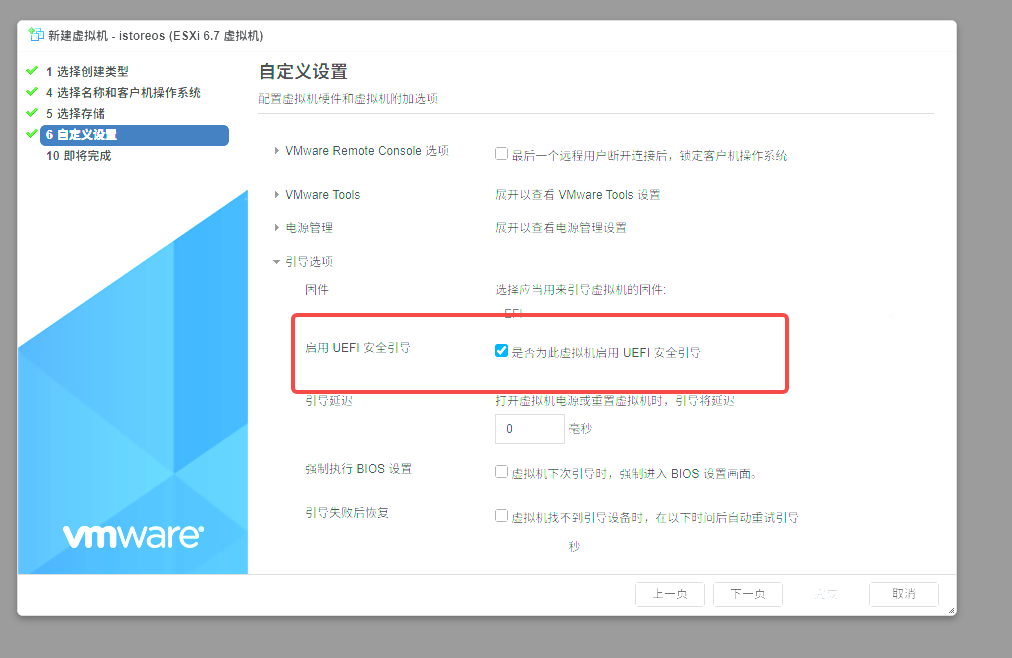Expand VMware Remote Console options

pos(277,150)
